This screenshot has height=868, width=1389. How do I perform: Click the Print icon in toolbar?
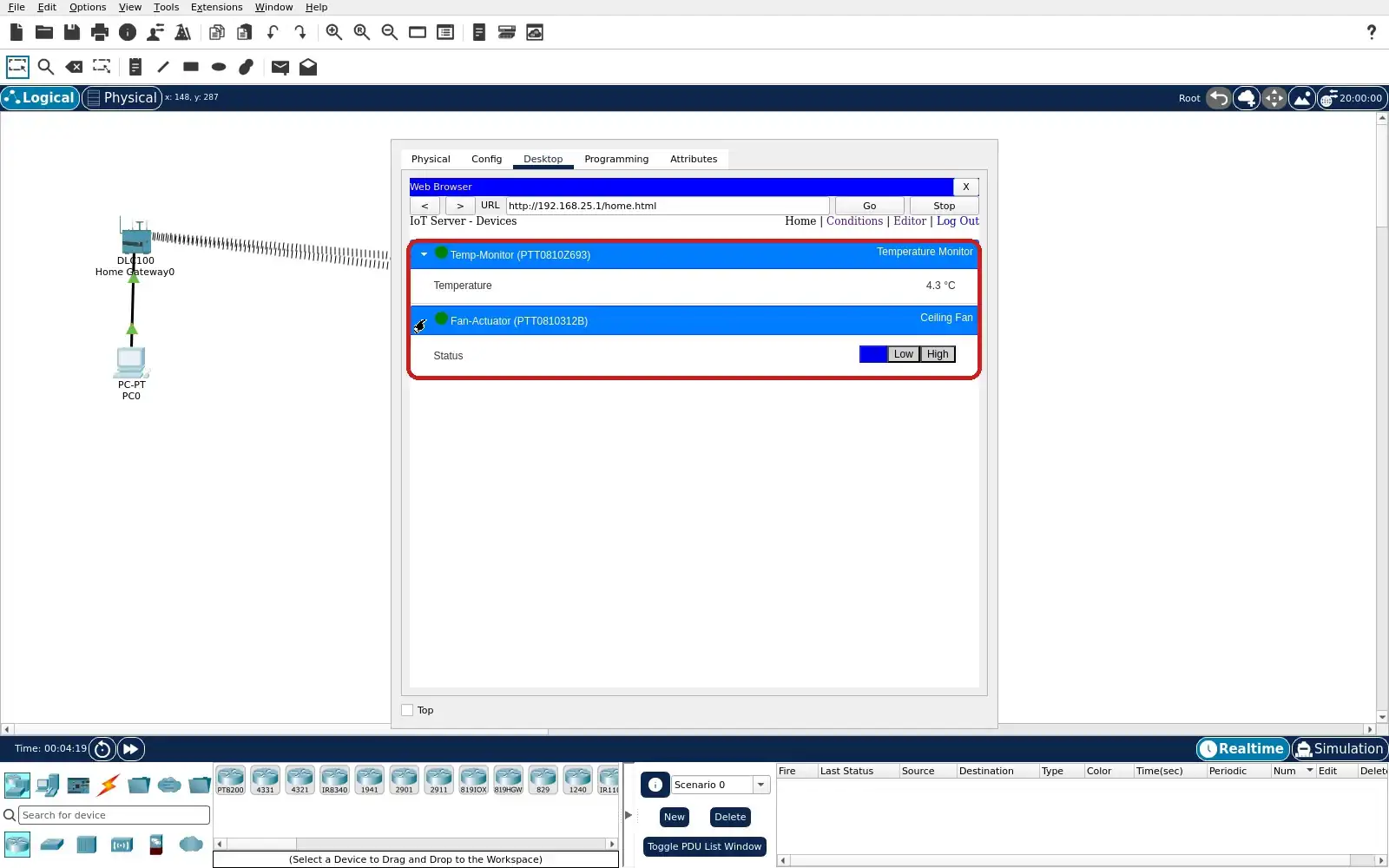(x=100, y=32)
